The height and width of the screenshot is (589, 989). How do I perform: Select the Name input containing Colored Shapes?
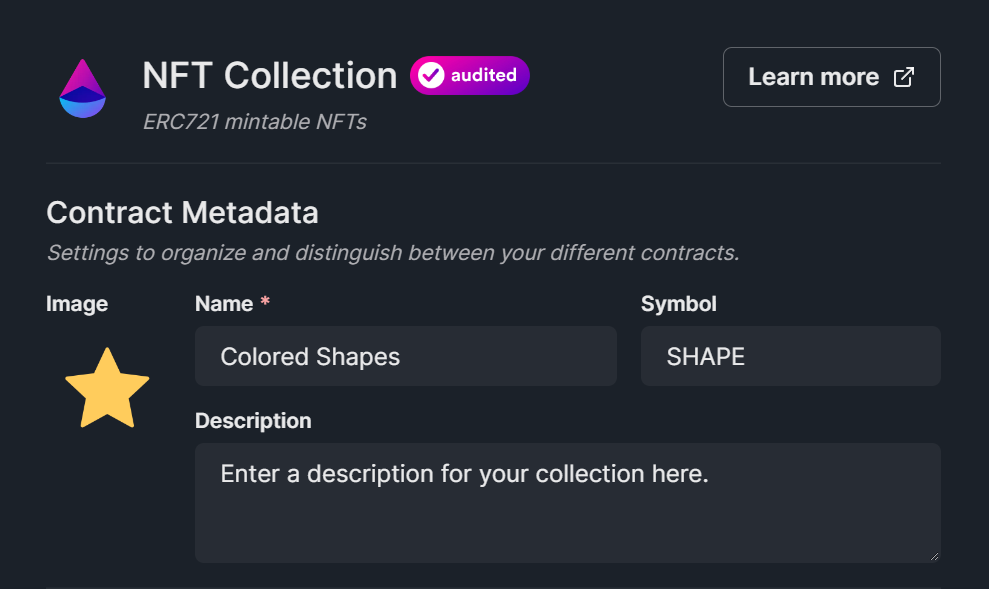click(405, 356)
